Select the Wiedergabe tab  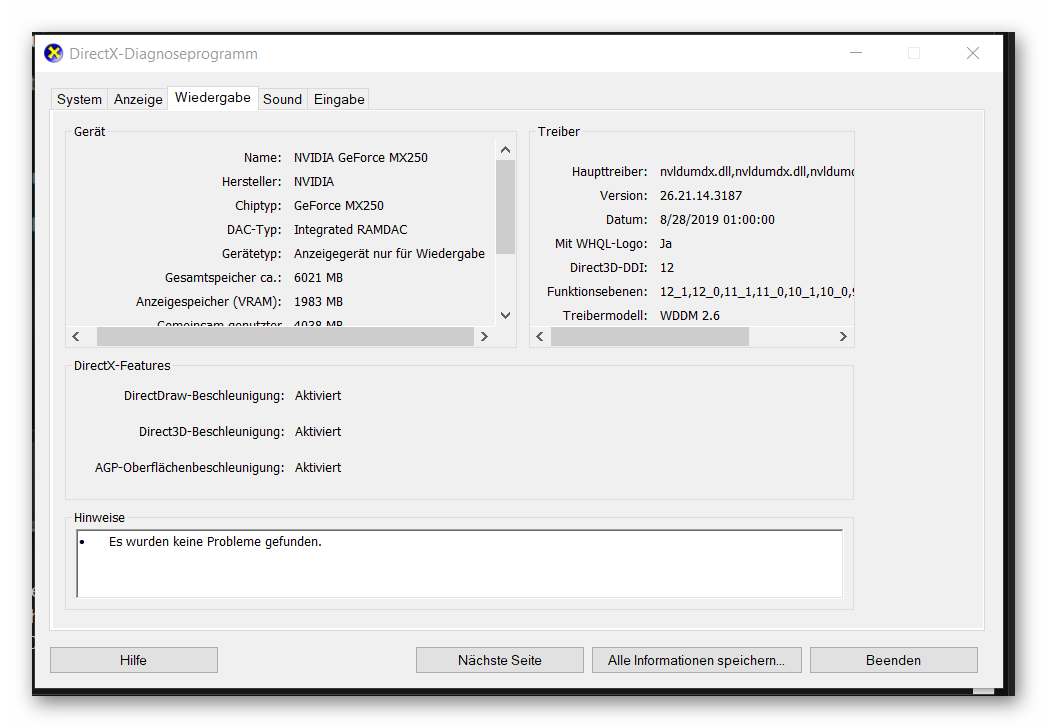212,98
